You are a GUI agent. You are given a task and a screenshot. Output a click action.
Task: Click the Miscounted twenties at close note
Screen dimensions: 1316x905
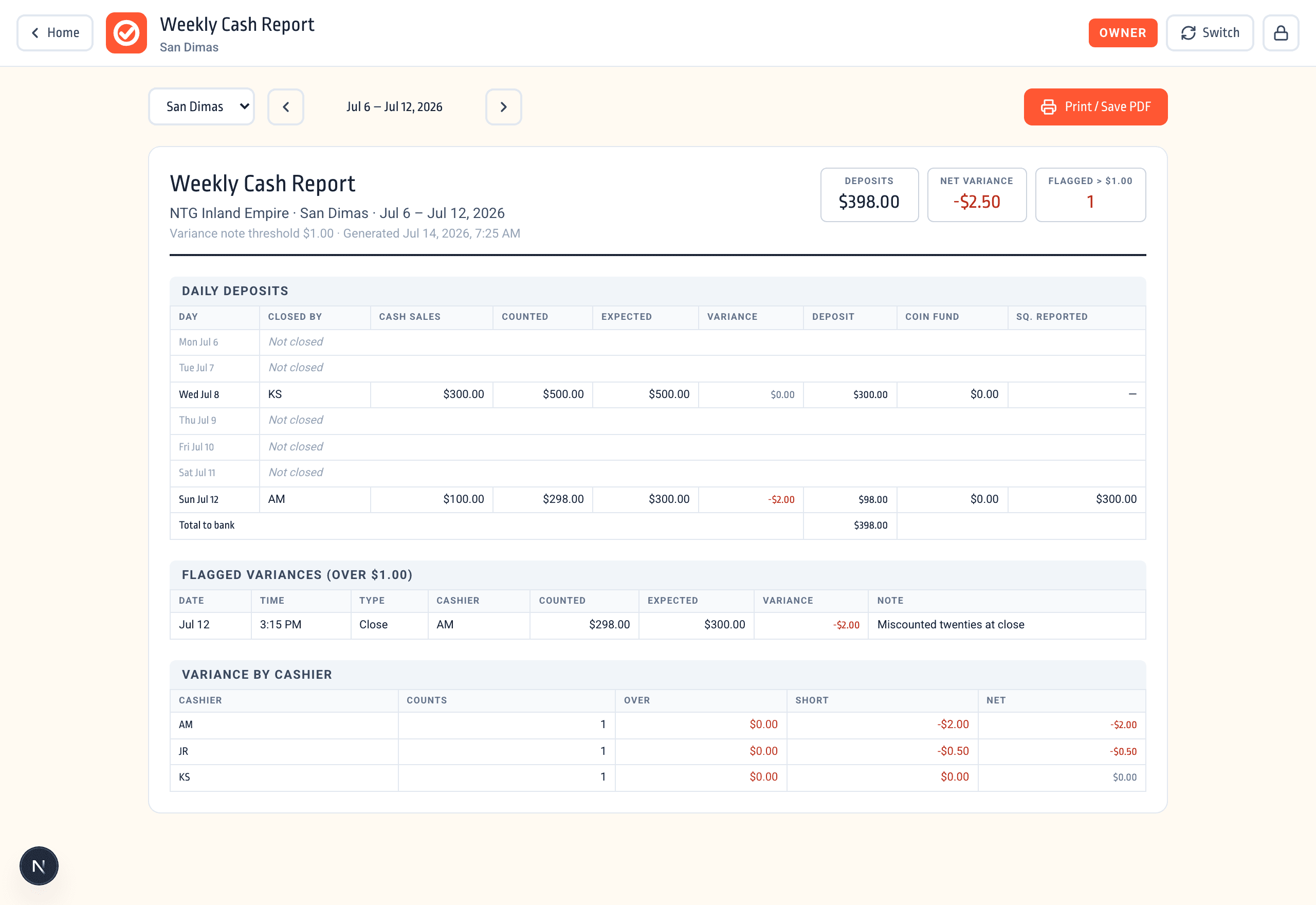[x=951, y=624]
